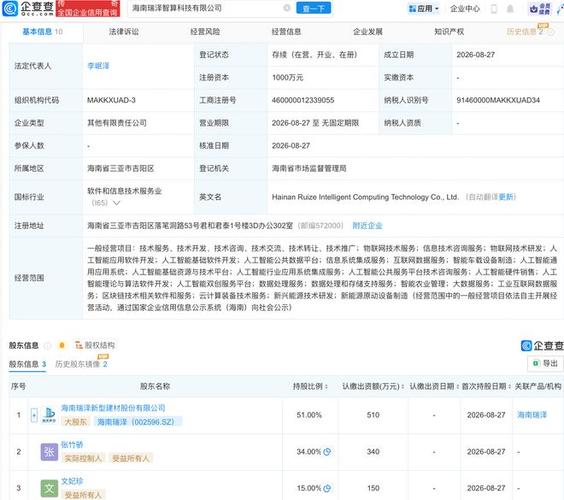Switch to the 法律诉讼 tab
Image resolution: width=564 pixels, height=500 pixels.
[124, 32]
